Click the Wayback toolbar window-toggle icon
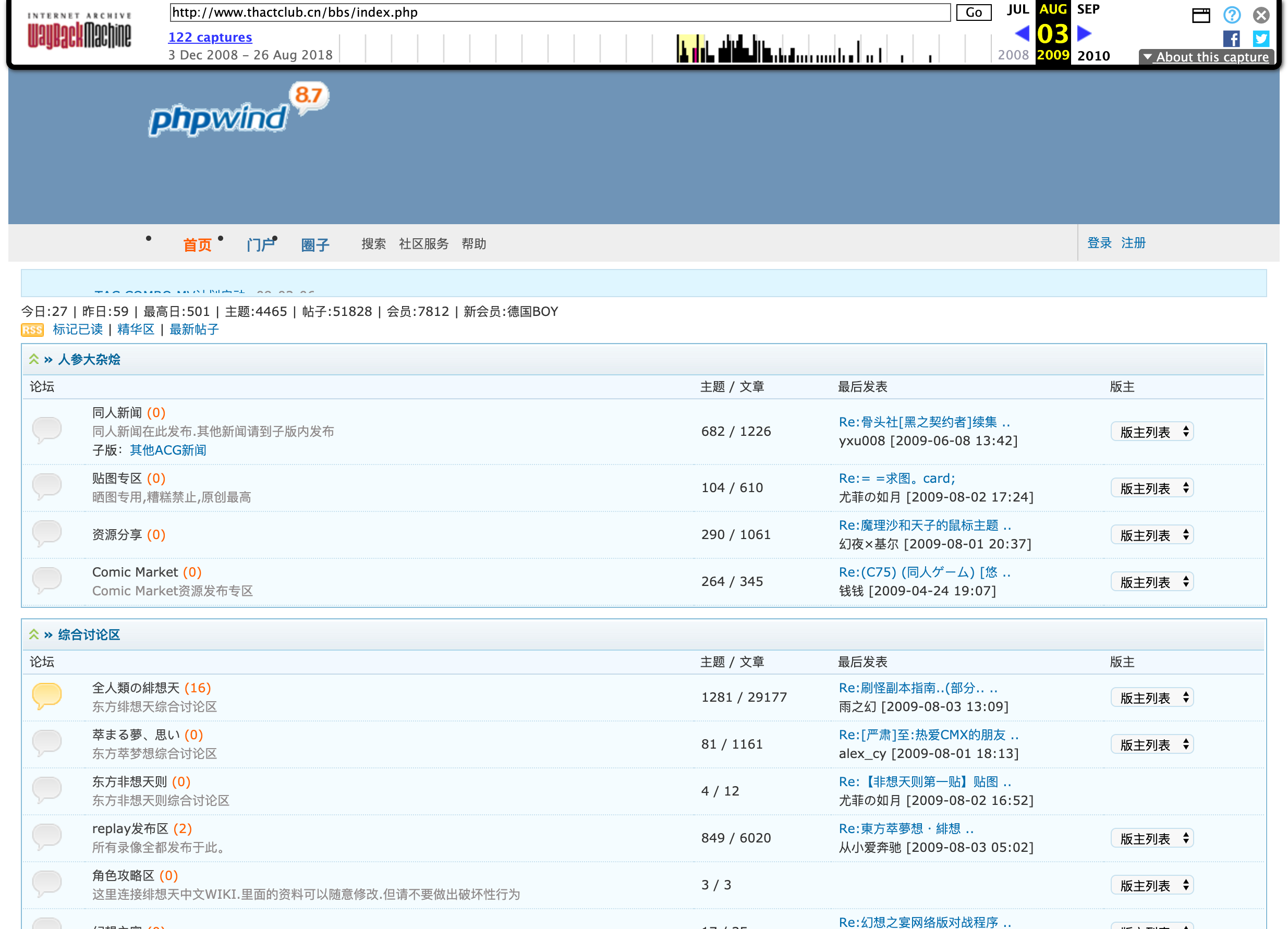1288x929 pixels. point(1201,15)
